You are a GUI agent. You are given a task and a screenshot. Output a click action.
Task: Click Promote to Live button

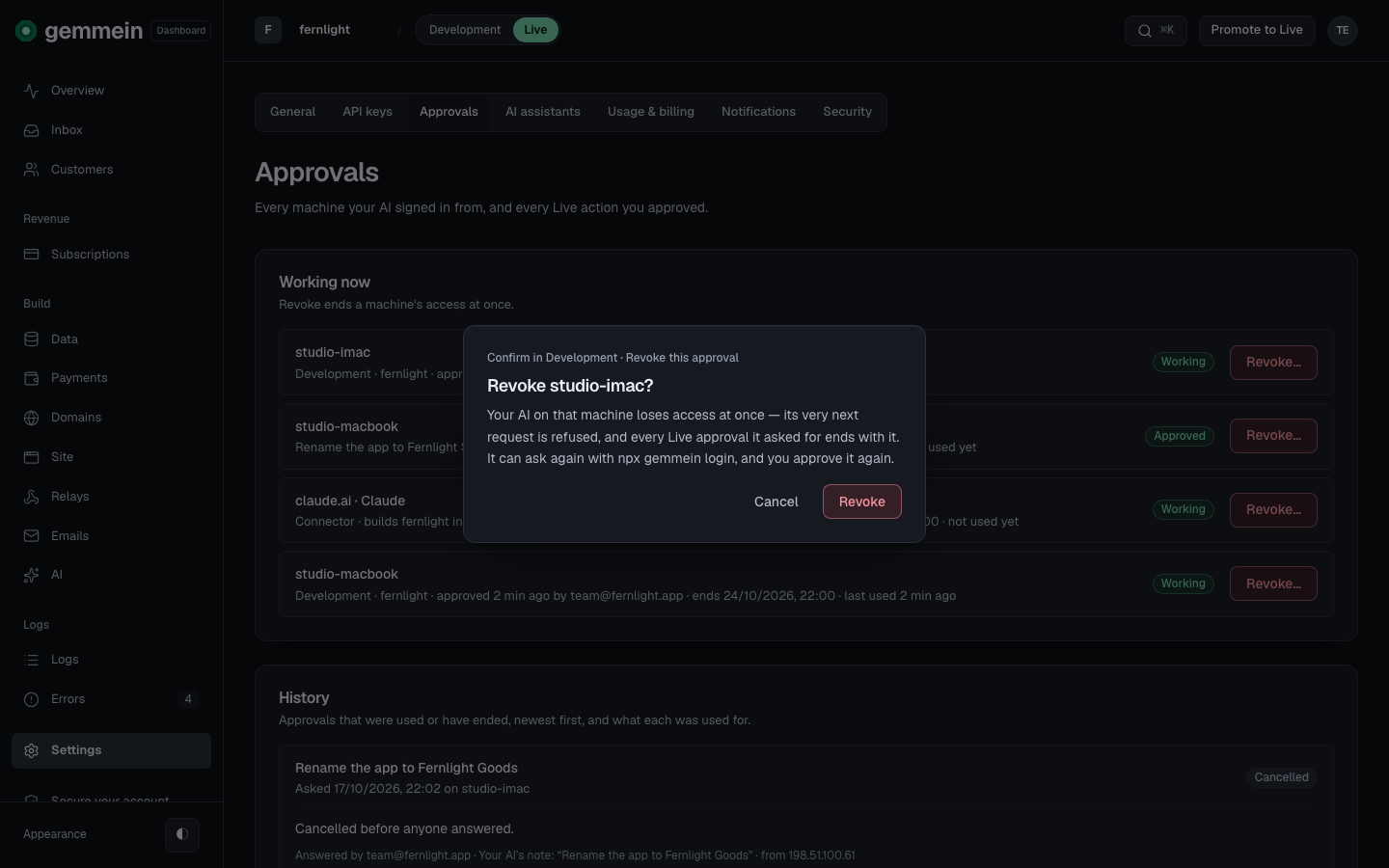1257,30
